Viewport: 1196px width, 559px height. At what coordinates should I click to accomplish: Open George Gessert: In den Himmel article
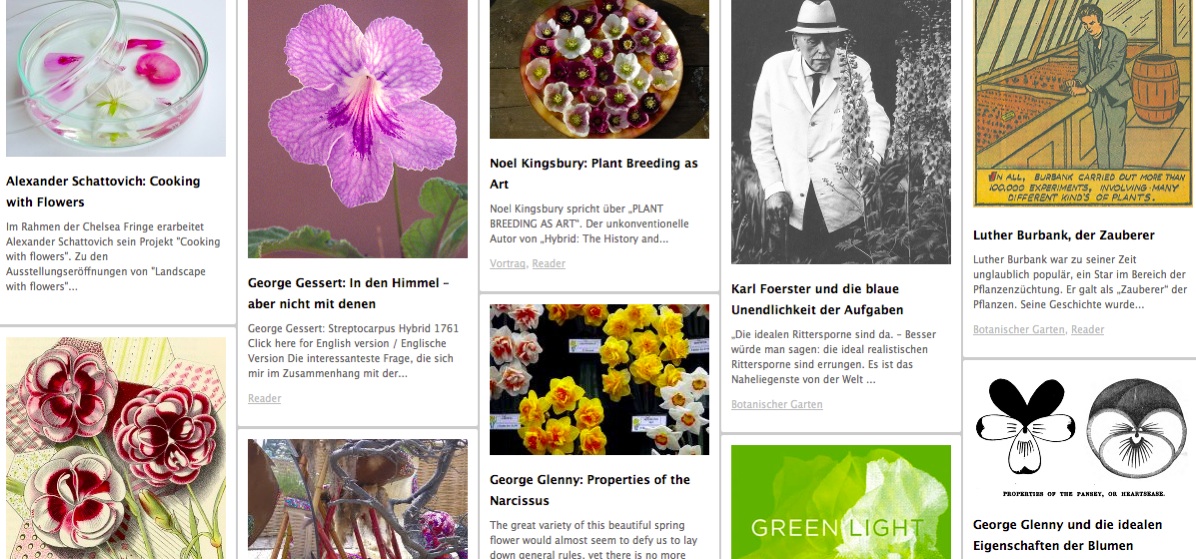point(349,293)
